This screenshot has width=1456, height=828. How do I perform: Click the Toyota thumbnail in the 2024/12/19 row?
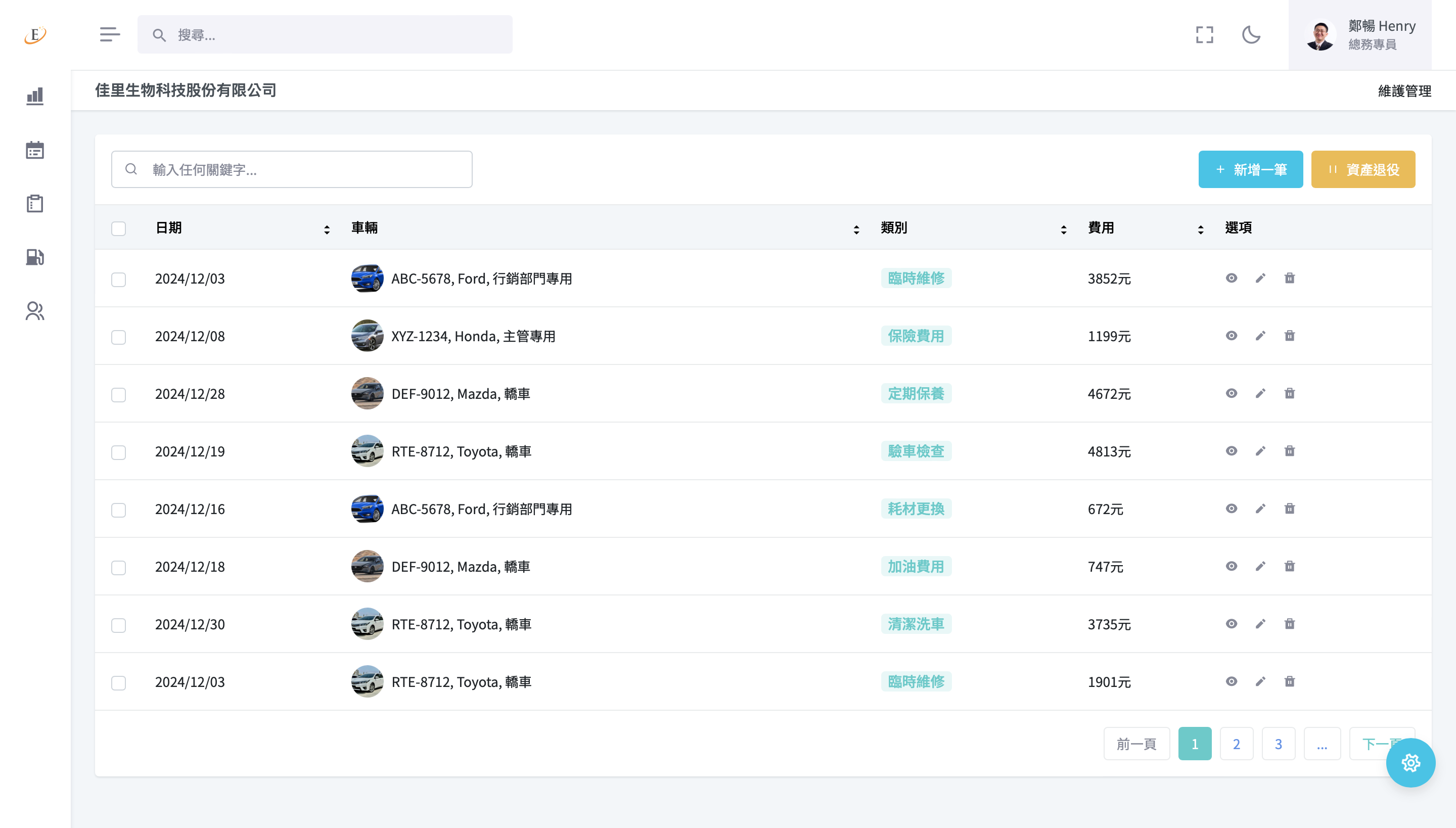[x=367, y=451]
